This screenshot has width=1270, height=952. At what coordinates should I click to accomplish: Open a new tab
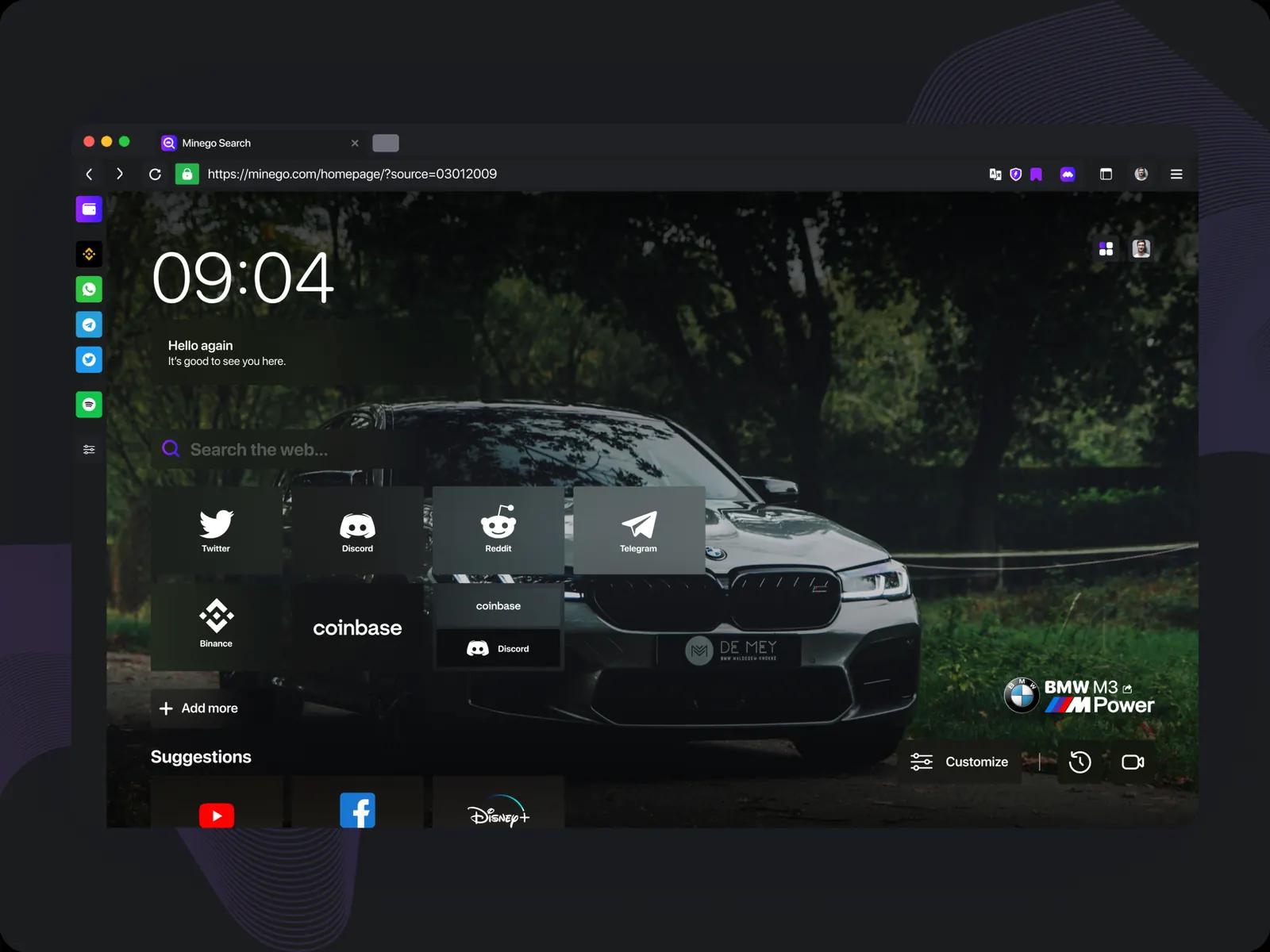pyautogui.click(x=386, y=143)
